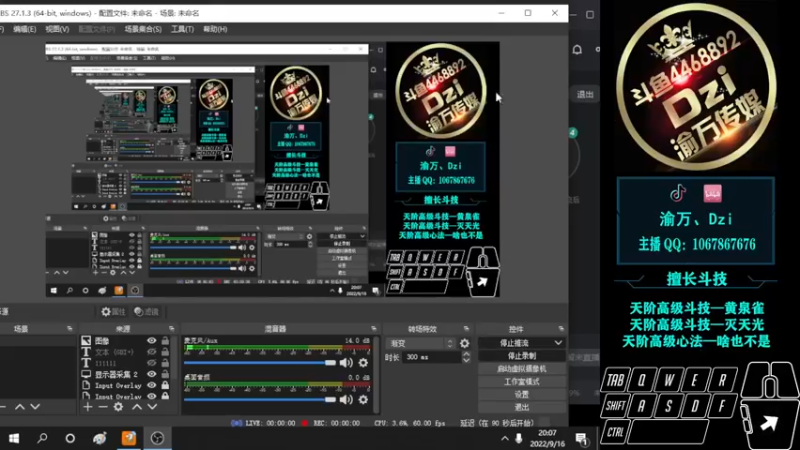
Task: Toggle the lock on 111111 source
Action: (x=165, y=363)
